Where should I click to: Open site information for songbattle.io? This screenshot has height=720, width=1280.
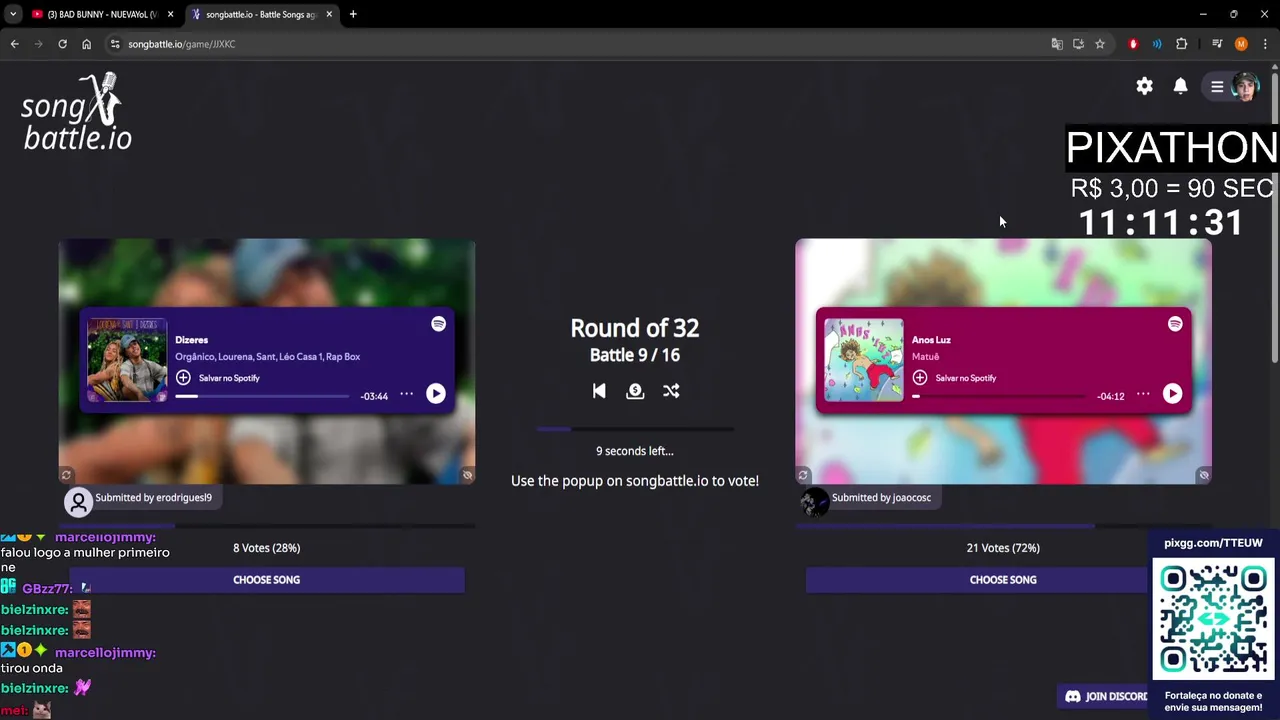[x=115, y=44]
